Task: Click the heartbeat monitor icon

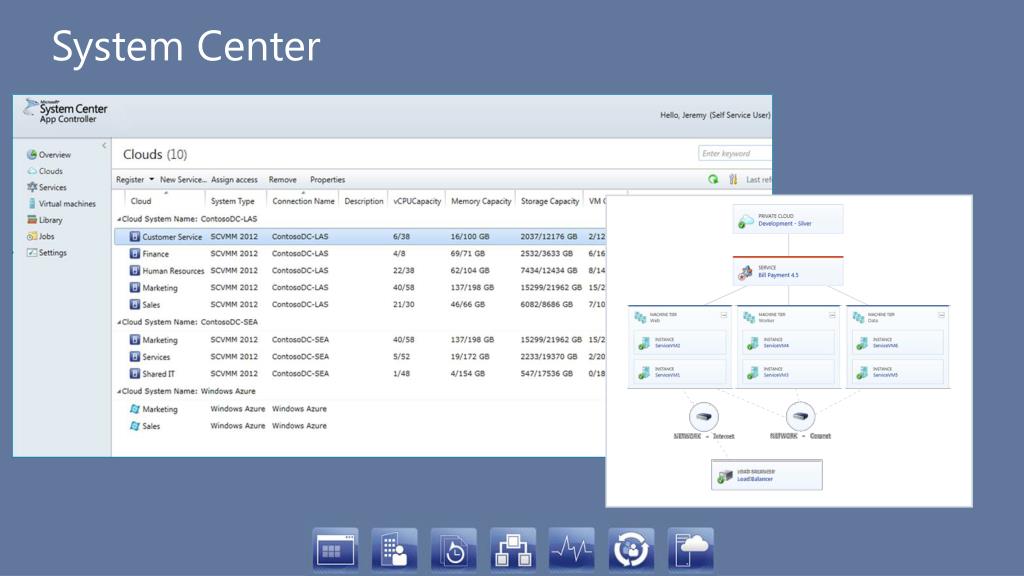Action: click(572, 549)
